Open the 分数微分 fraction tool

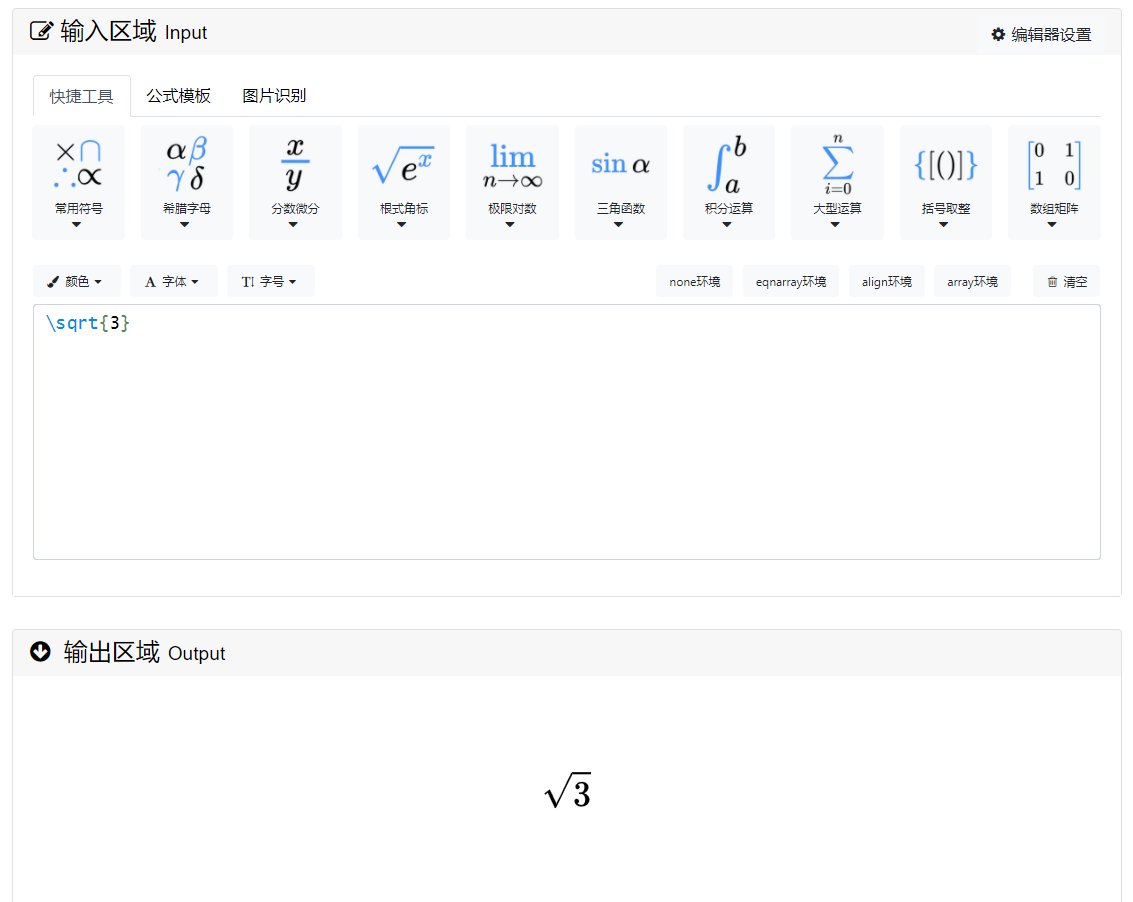[296, 182]
